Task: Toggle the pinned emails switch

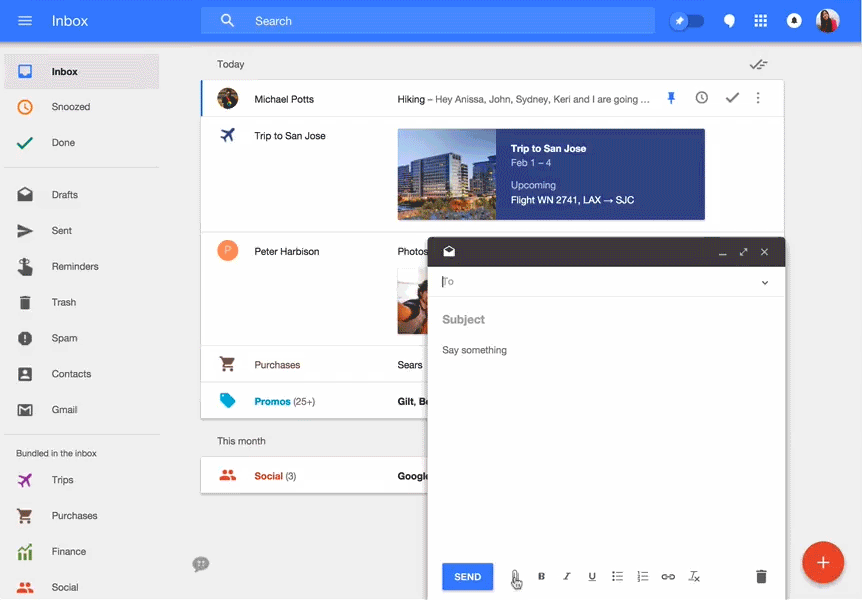Action: (687, 21)
